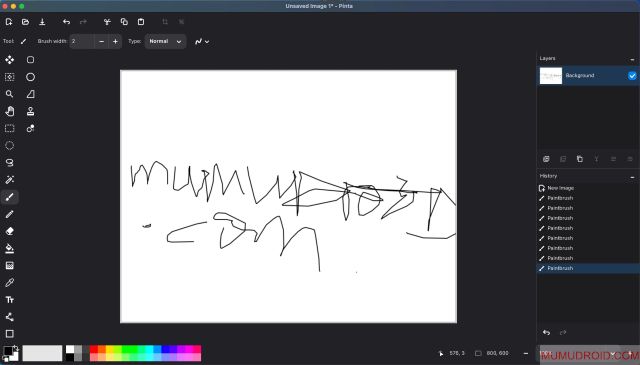Pick the red color from palette
This screenshot has height=365, width=640.
tap(93, 349)
